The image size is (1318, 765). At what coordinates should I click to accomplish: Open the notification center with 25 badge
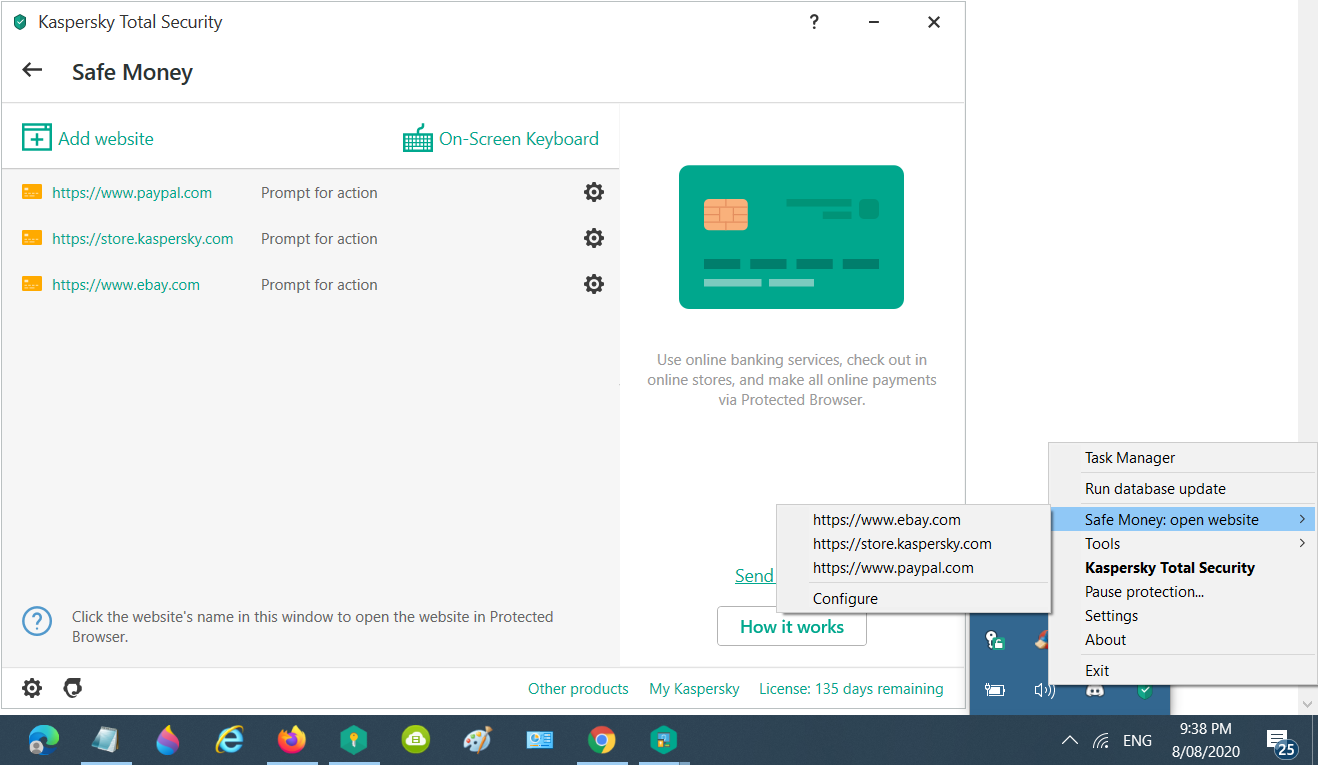[x=1281, y=743]
